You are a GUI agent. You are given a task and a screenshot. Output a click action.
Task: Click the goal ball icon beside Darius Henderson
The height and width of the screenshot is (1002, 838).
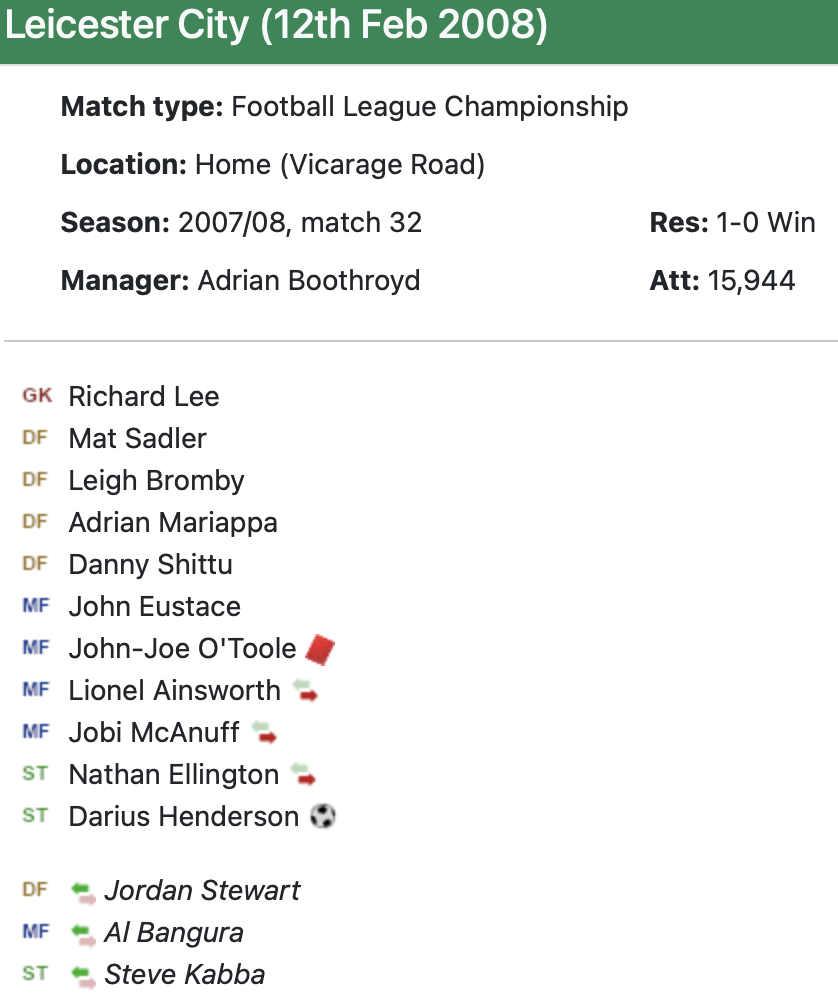pos(323,817)
